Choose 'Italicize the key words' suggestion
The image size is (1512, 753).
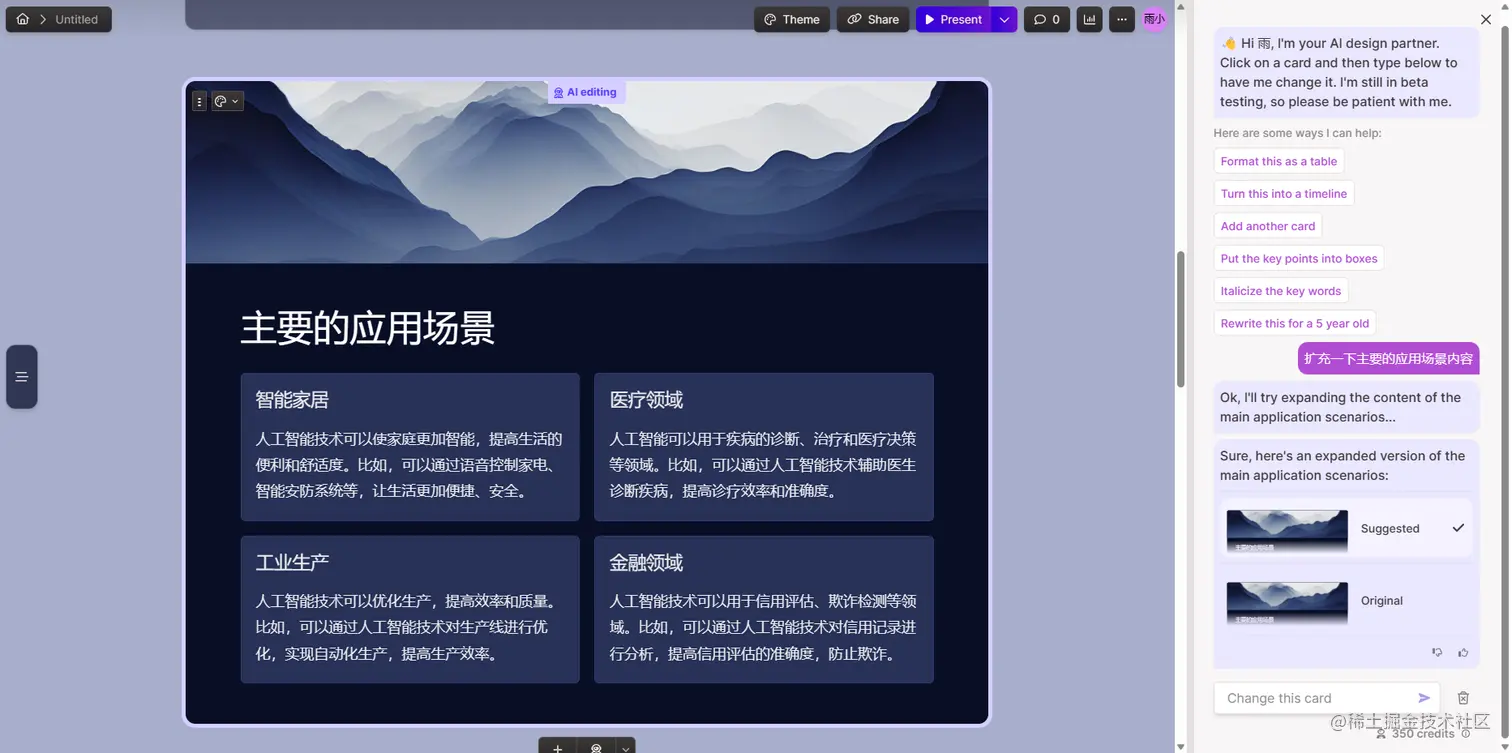tap(1280, 291)
